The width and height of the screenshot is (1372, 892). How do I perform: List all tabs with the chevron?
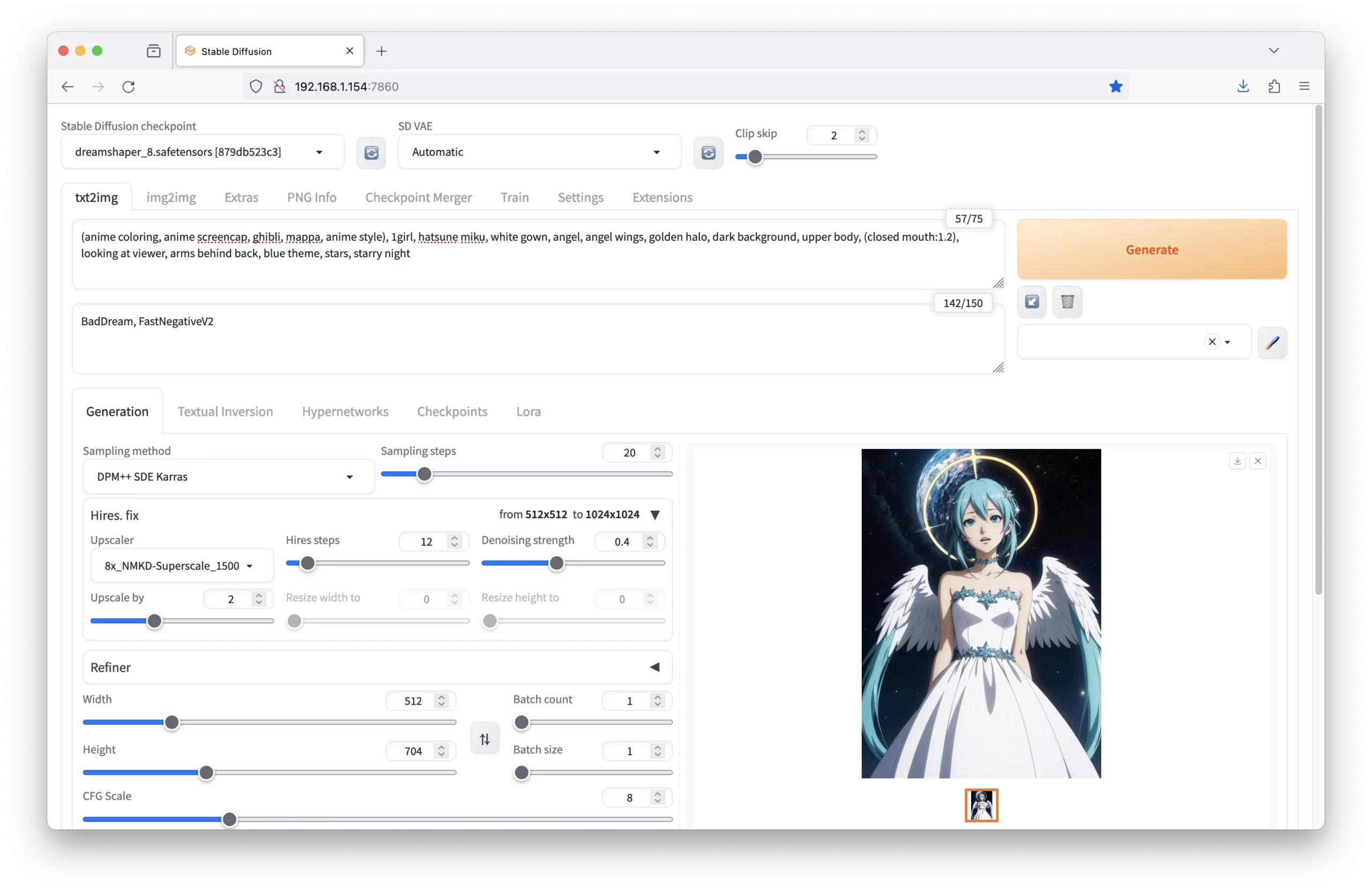point(1273,51)
